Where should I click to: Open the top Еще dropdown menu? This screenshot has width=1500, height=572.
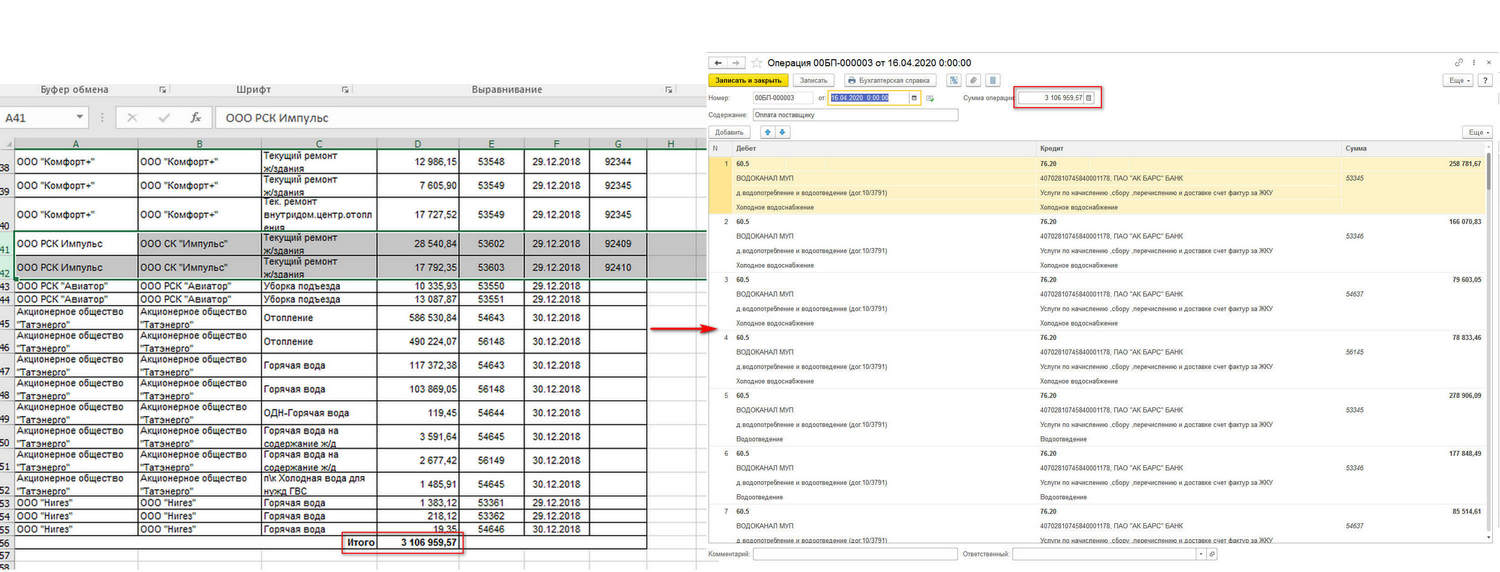pos(1457,80)
